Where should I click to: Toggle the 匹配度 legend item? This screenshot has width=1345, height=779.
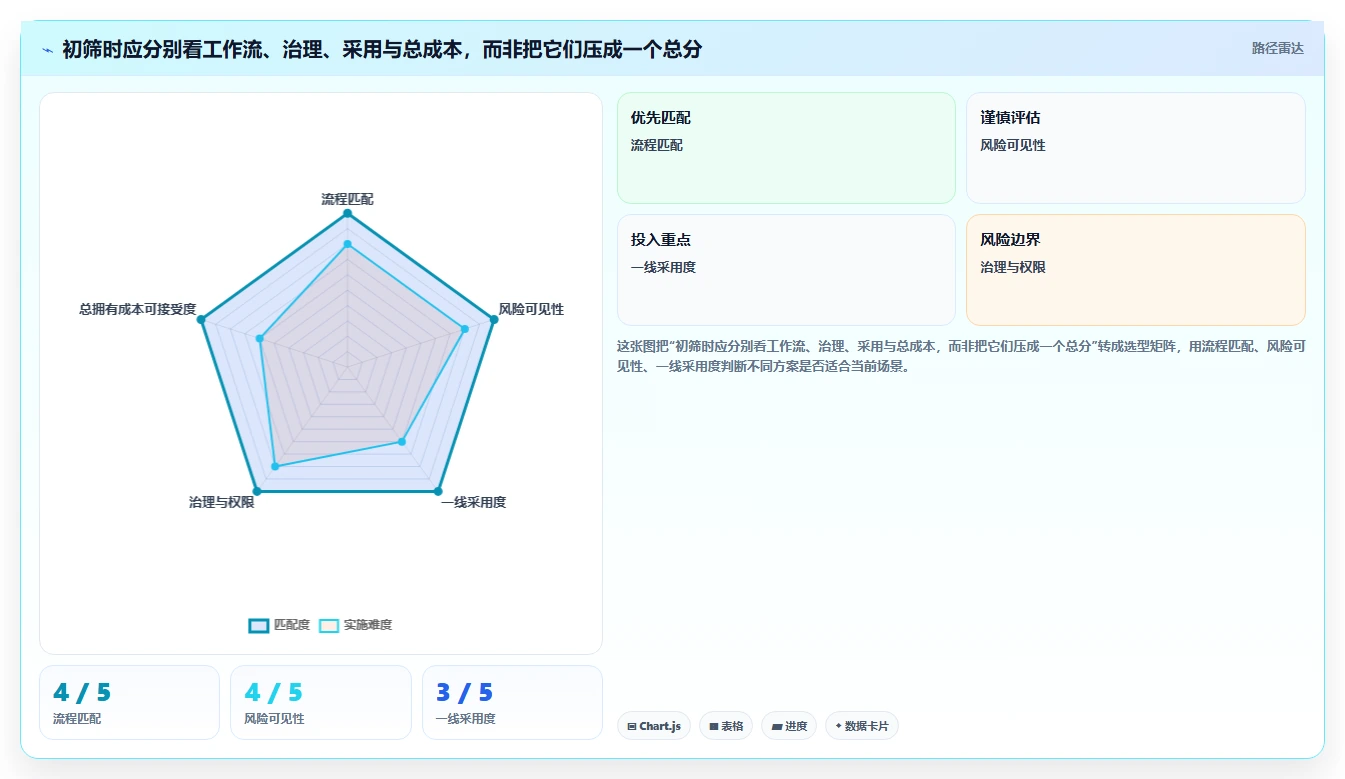point(279,625)
